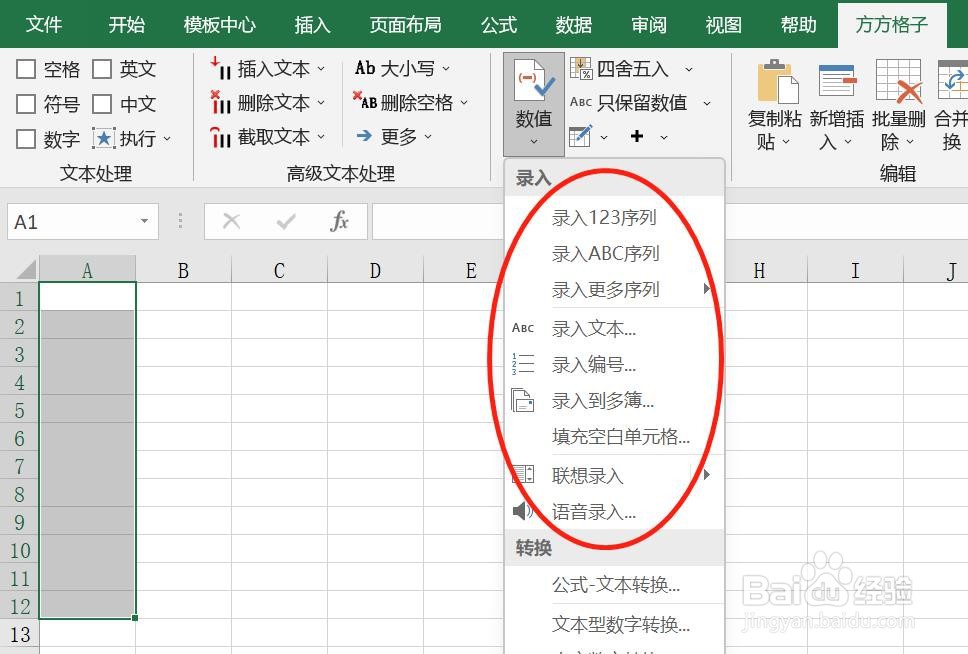Toggle the 符号 checkbox

point(25,104)
